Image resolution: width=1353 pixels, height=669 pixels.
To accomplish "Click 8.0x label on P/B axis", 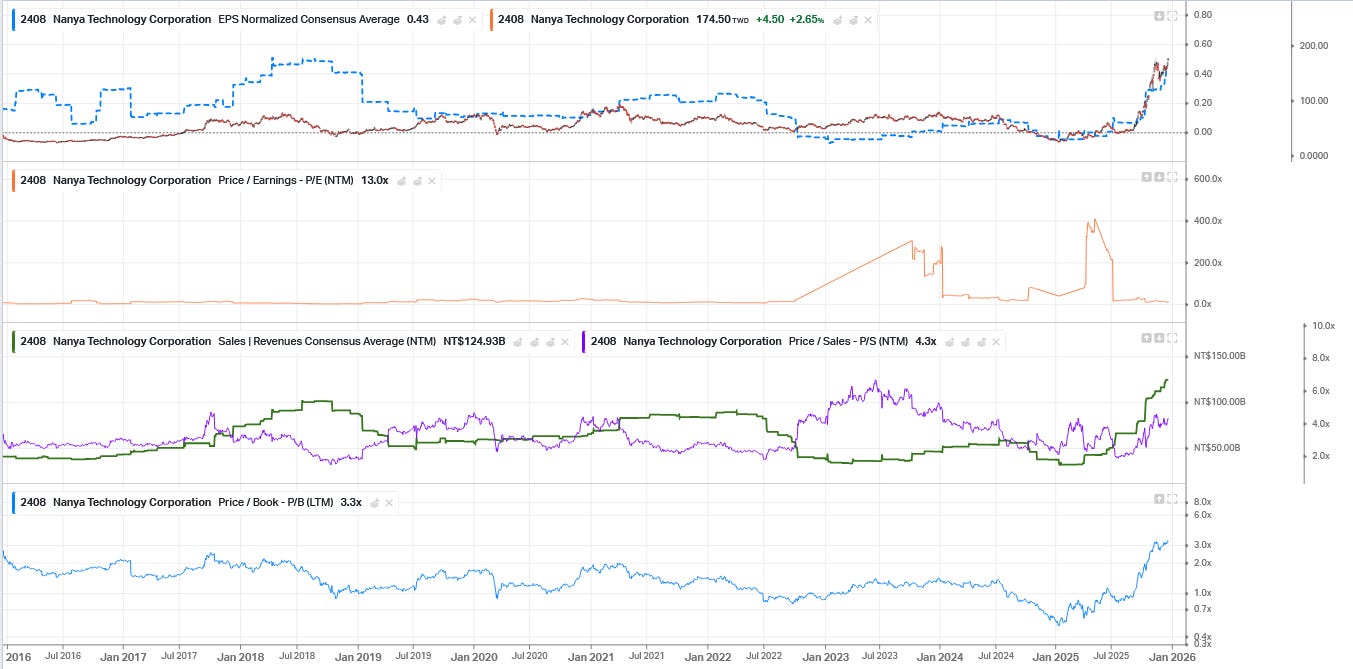I will 1203,502.
